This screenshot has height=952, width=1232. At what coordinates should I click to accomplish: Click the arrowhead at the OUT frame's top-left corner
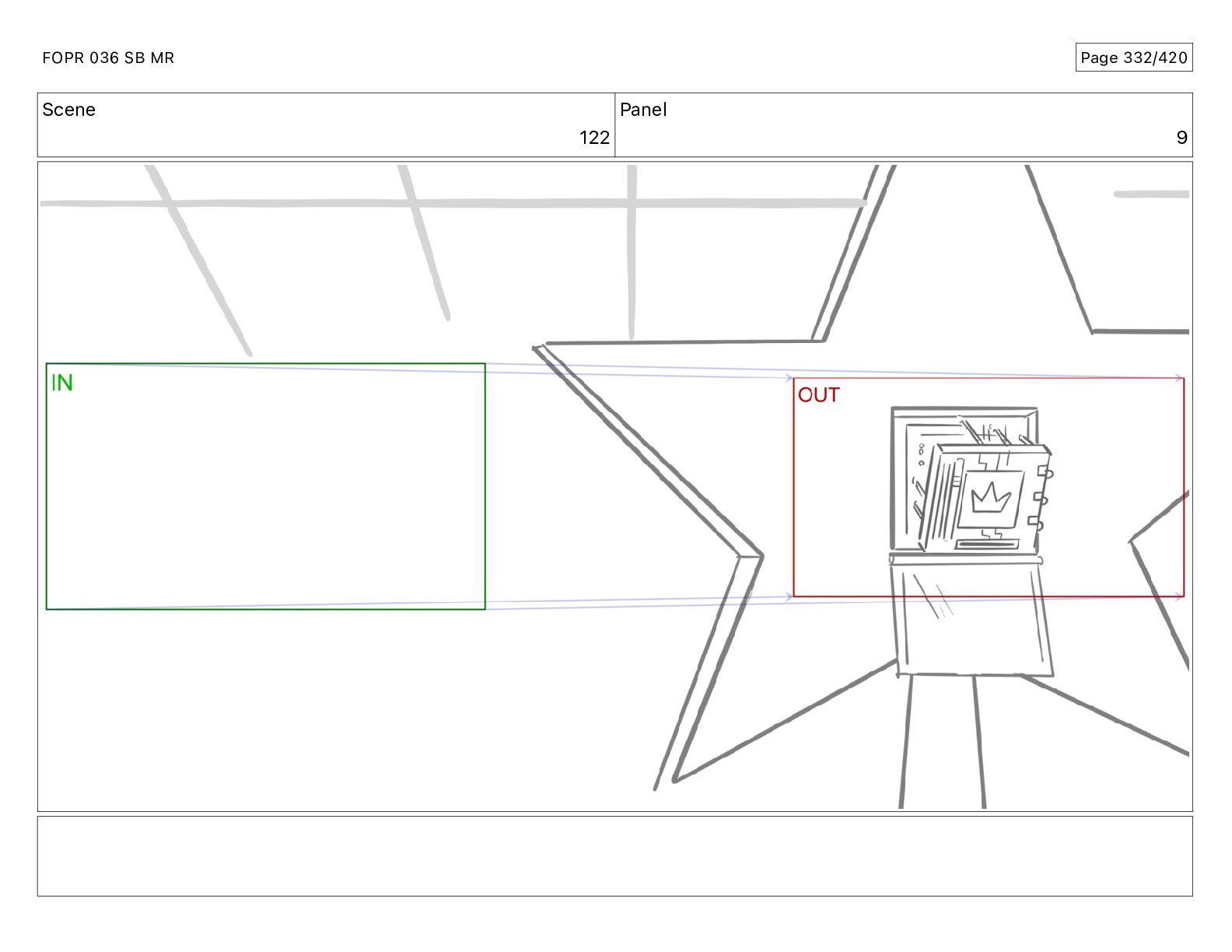(x=789, y=378)
